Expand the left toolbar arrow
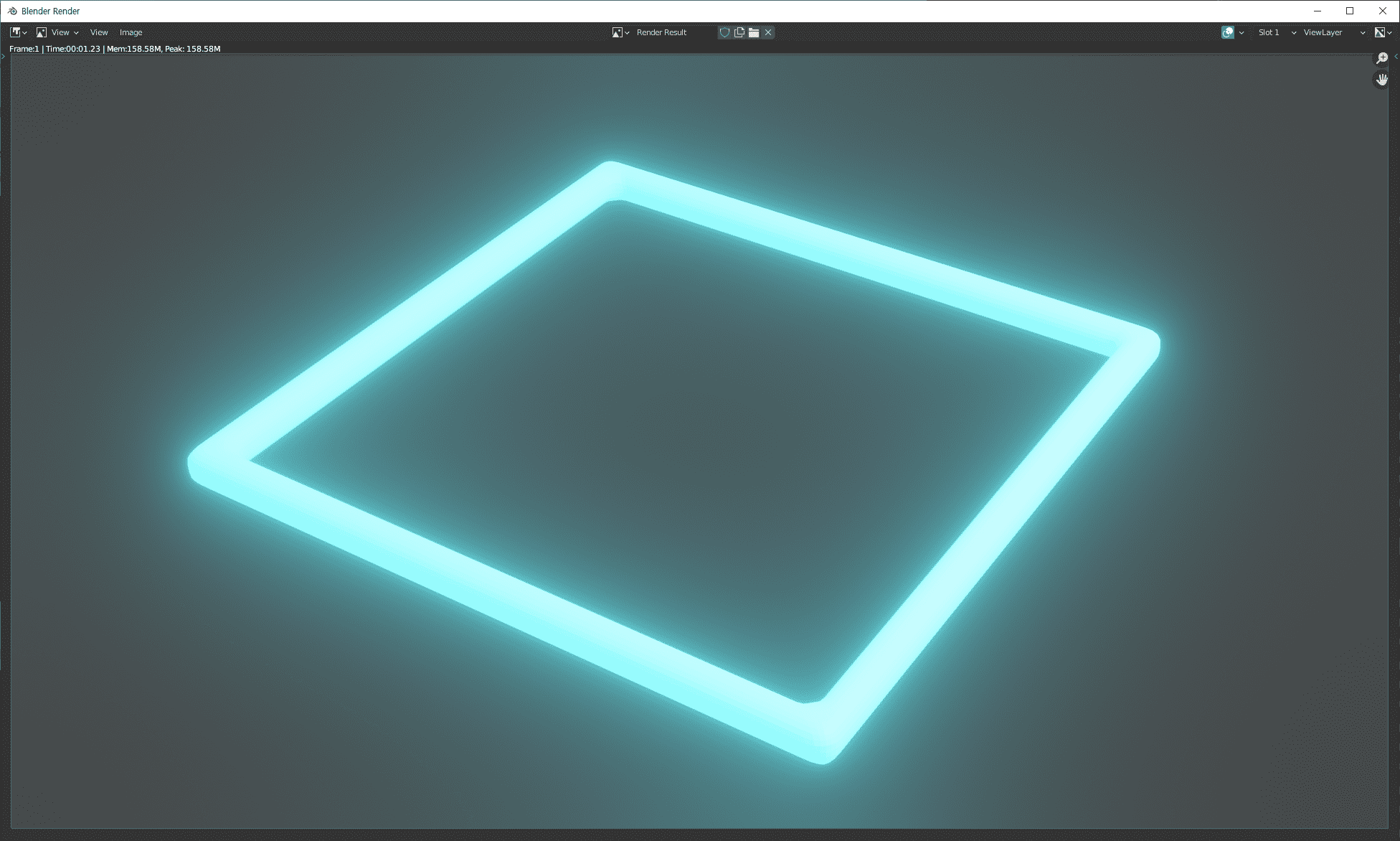 point(4,56)
